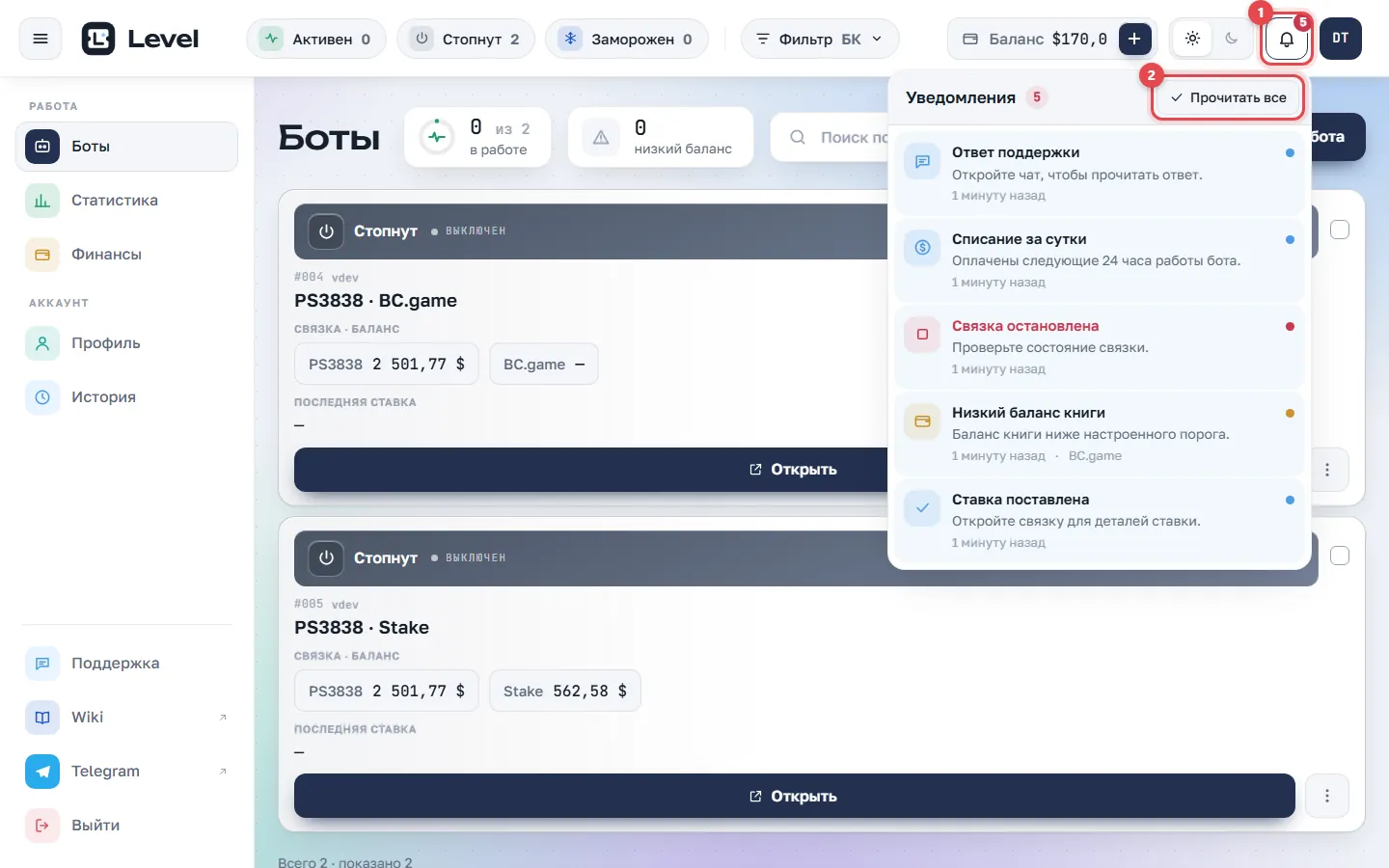This screenshot has height=868, width=1389.
Task: Click the '0 из 2 в работе' counter
Action: pos(477,137)
